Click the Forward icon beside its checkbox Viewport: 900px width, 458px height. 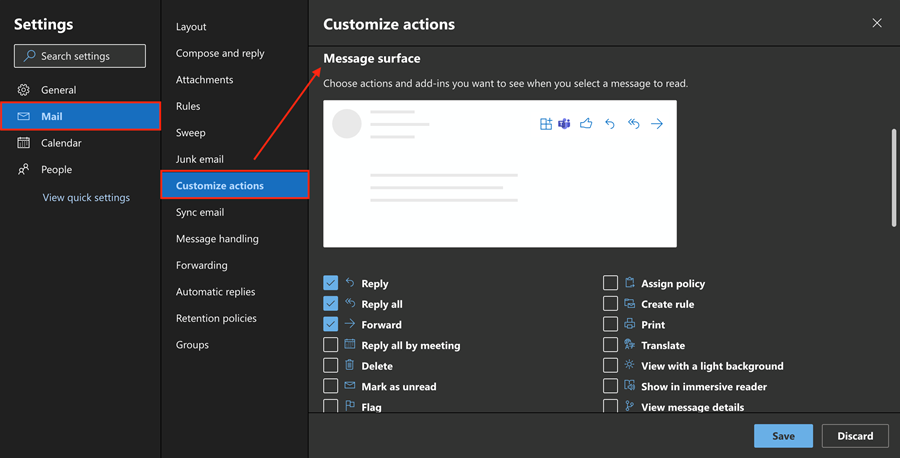click(x=350, y=324)
